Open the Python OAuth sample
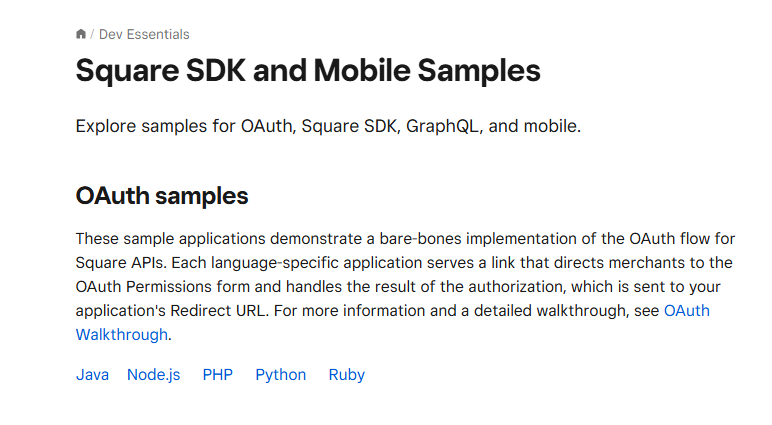This screenshot has width=772, height=425. click(281, 375)
